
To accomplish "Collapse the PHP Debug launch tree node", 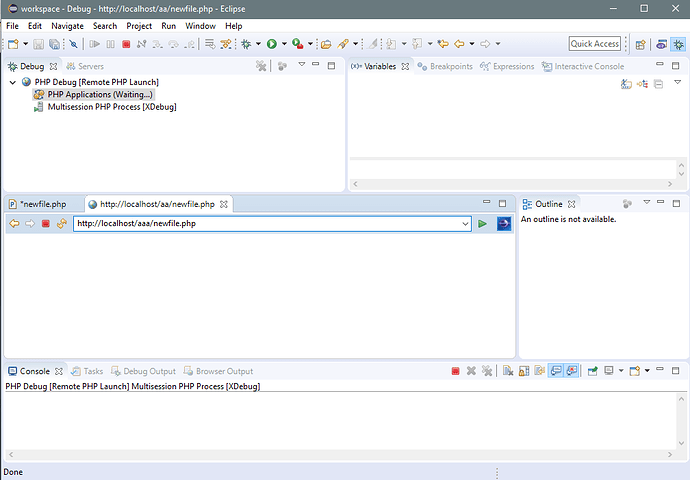I will [x=12, y=82].
